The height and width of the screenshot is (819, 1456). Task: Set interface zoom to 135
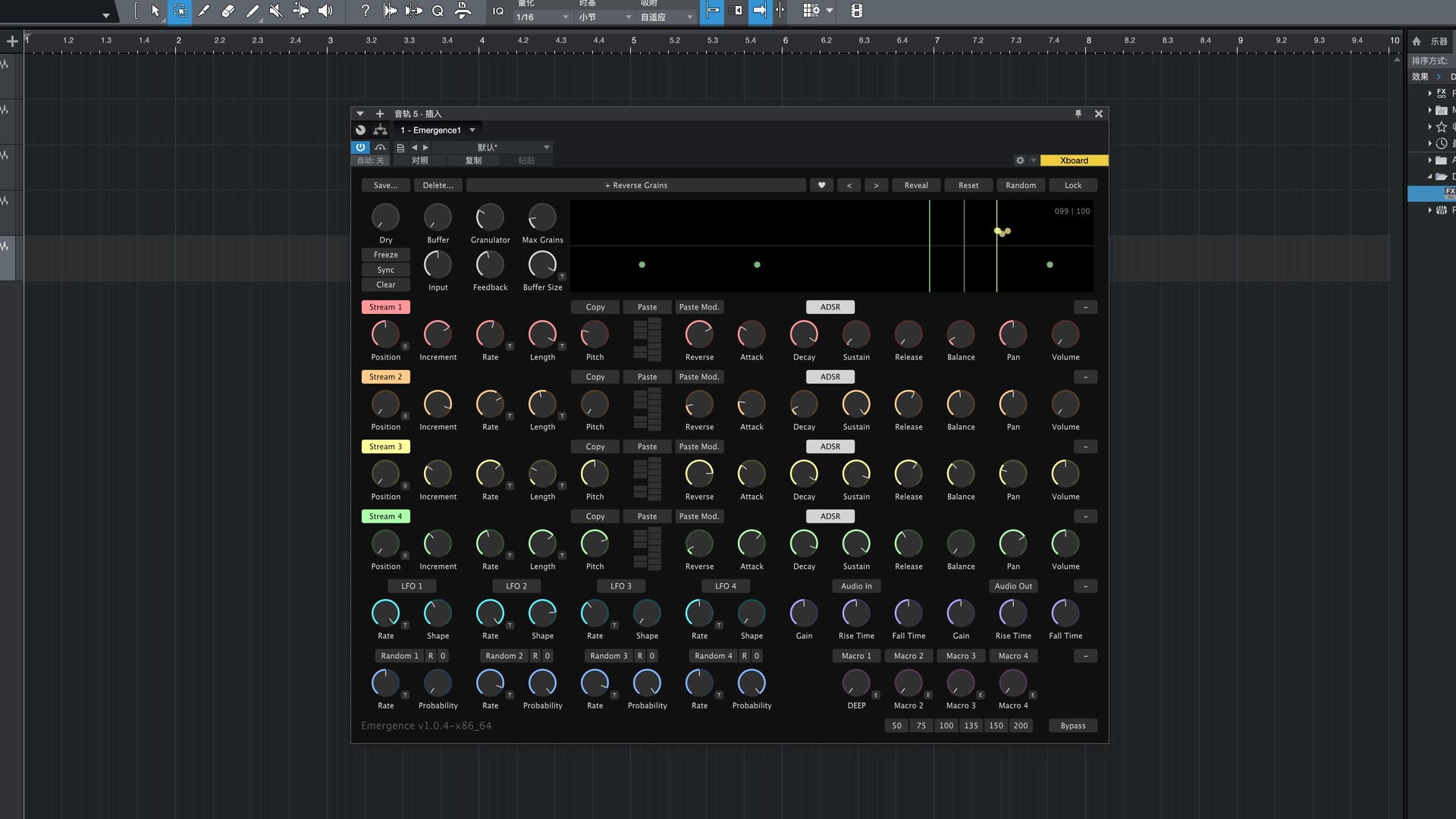(x=971, y=726)
